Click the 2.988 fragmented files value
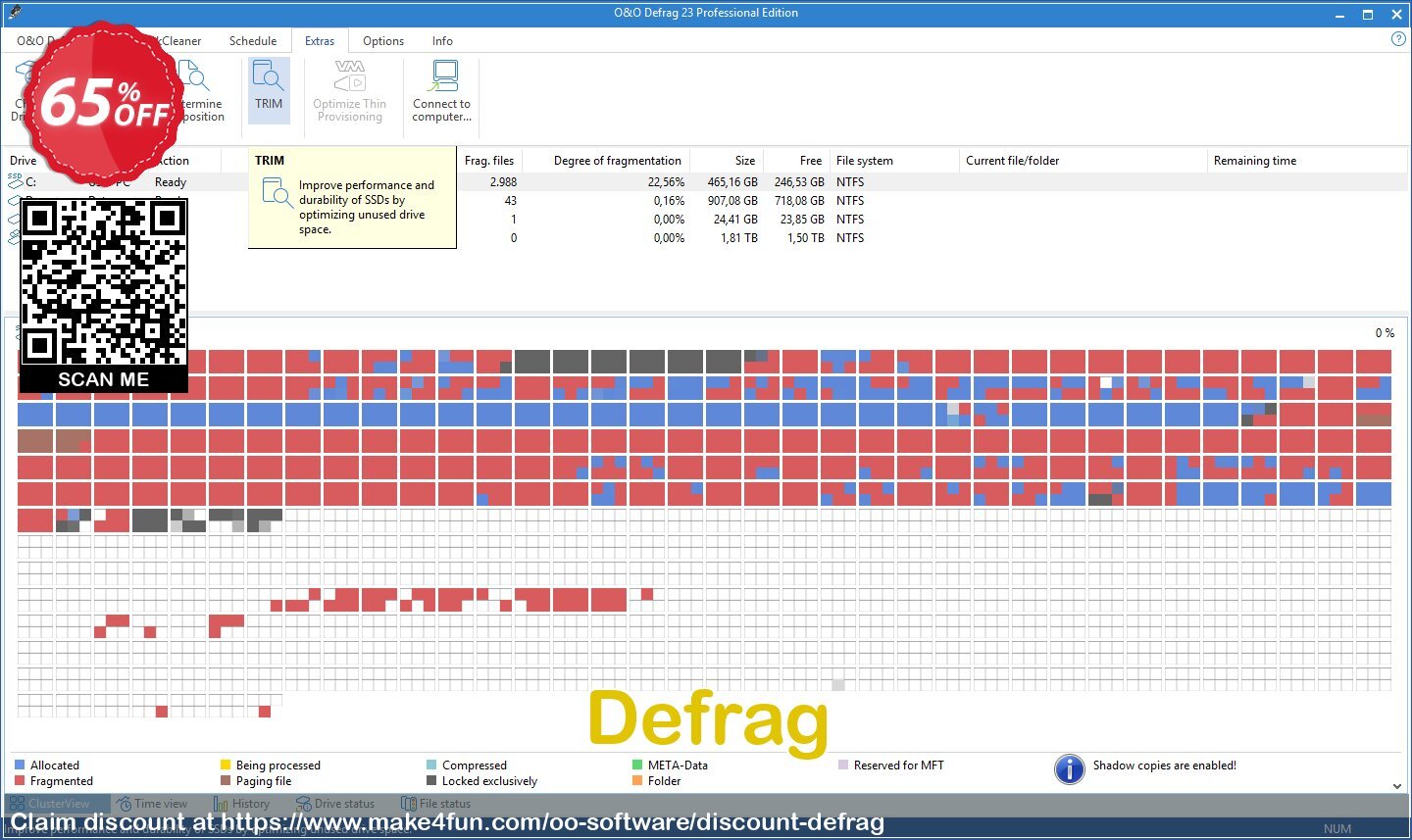The height and width of the screenshot is (840, 1412). point(503,182)
